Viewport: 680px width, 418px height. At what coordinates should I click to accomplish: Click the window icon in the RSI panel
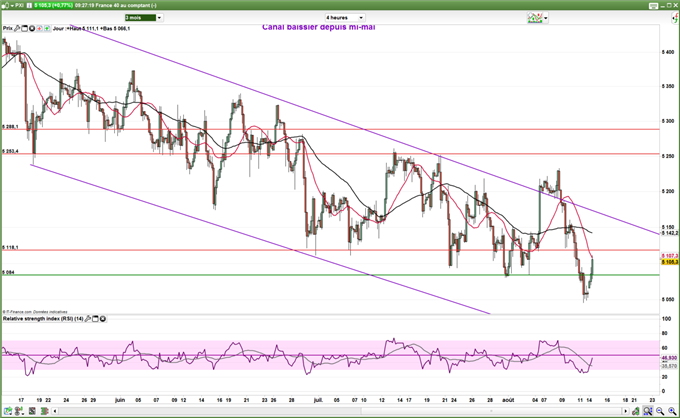tap(95, 319)
